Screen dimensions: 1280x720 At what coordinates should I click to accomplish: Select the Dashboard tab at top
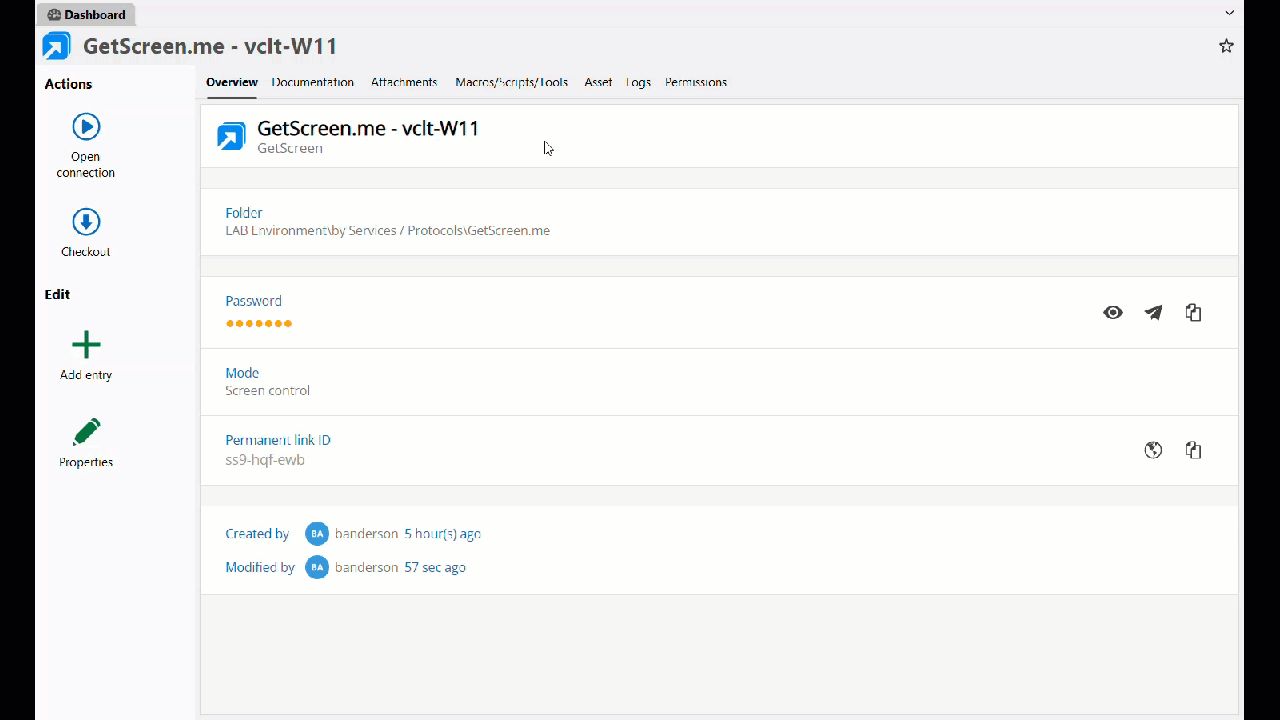87,15
